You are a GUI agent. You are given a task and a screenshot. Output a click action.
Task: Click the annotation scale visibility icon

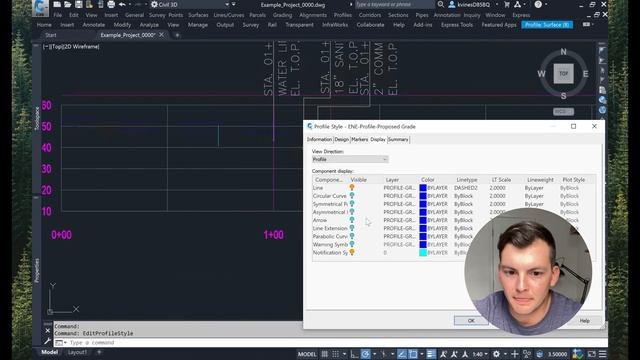tap(443, 354)
